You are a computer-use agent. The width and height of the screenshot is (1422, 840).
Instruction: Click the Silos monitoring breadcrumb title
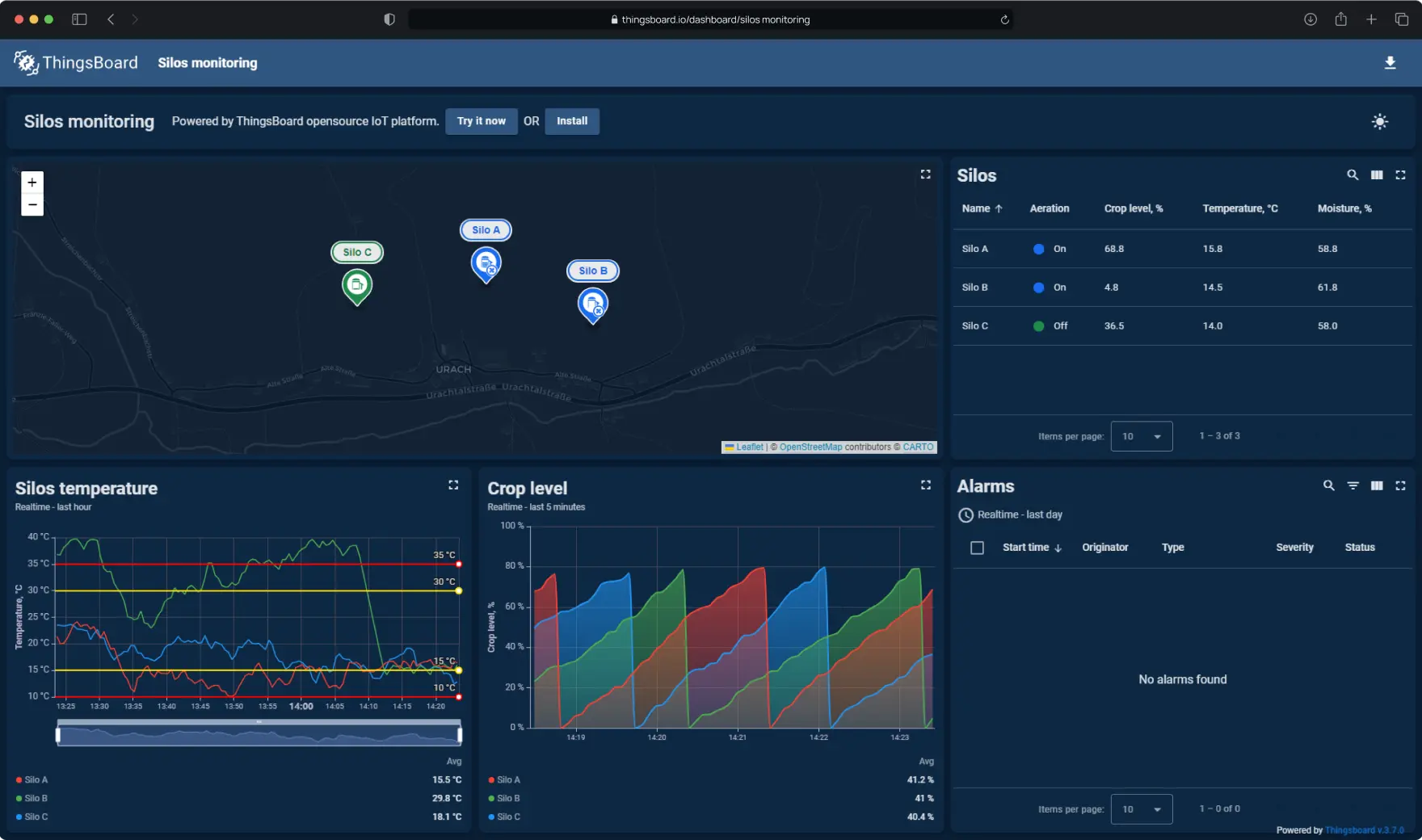click(208, 63)
